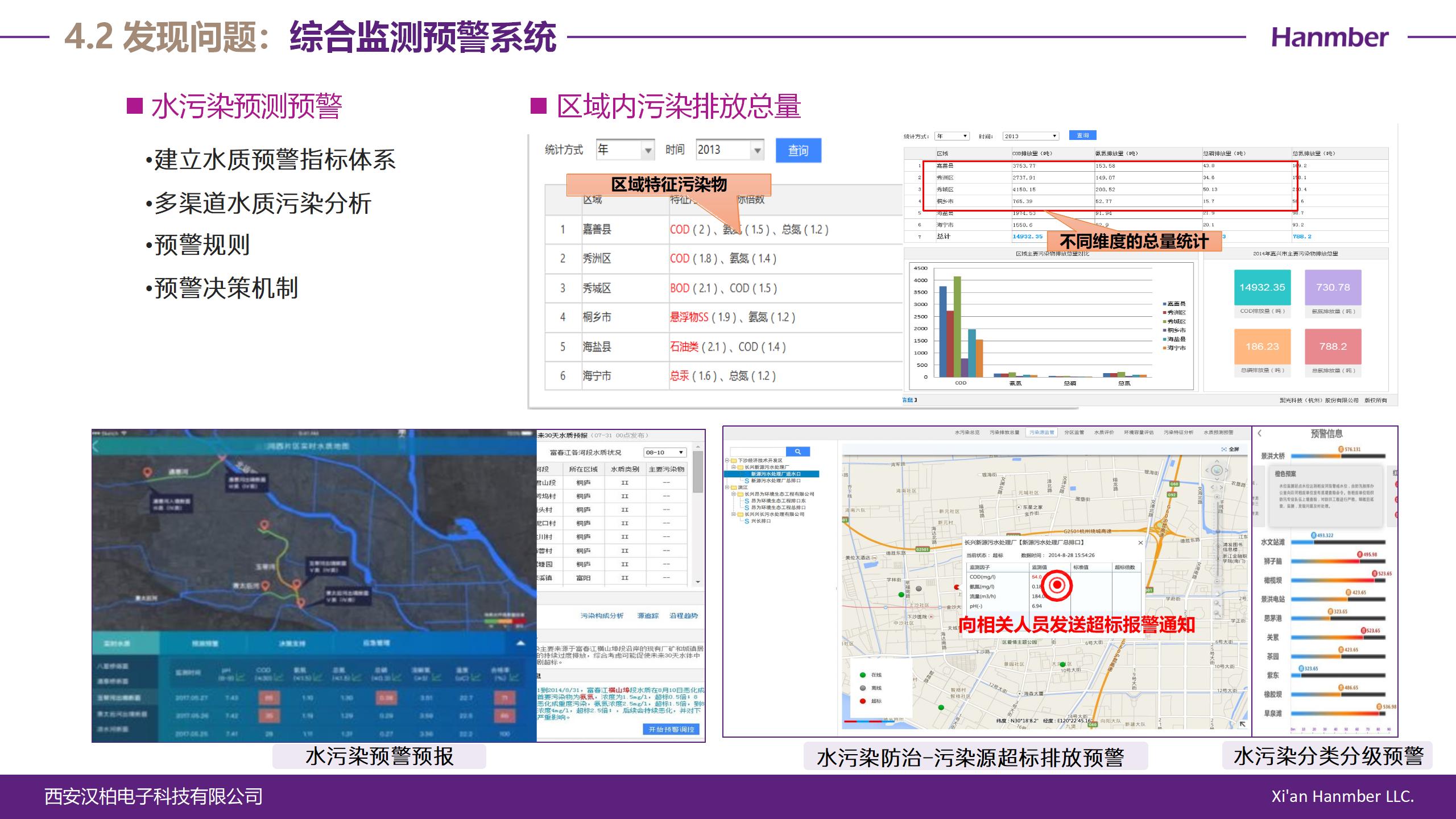The width and height of the screenshot is (1456, 819).
Task: Open the 环境容量评估 tab
Action: (1139, 432)
